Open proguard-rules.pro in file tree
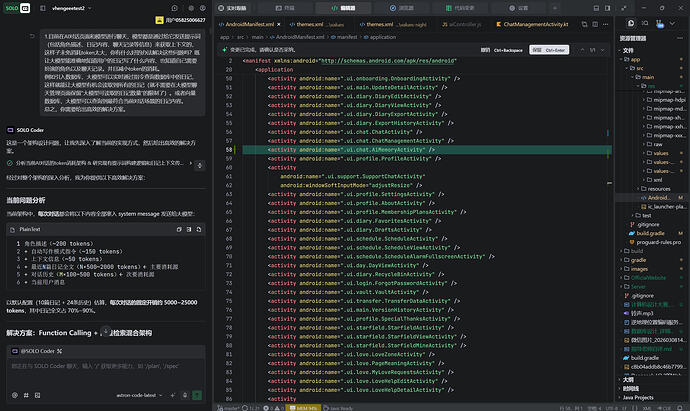This screenshot has width=690, height=411. pyautogui.click(x=658, y=242)
